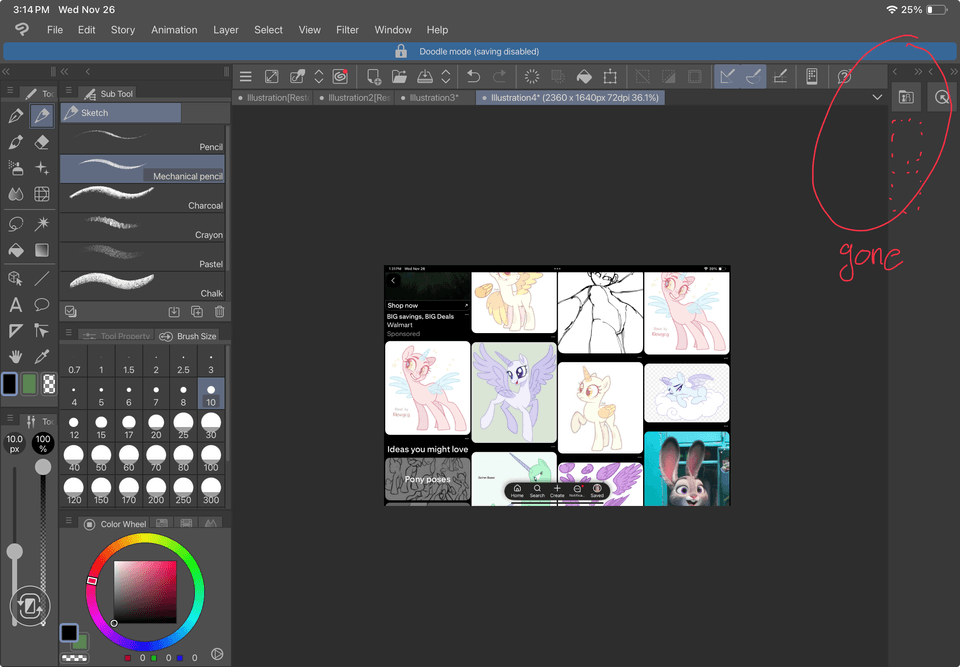Select the Eraser tool
Screen dimensions: 960x667
(42, 142)
